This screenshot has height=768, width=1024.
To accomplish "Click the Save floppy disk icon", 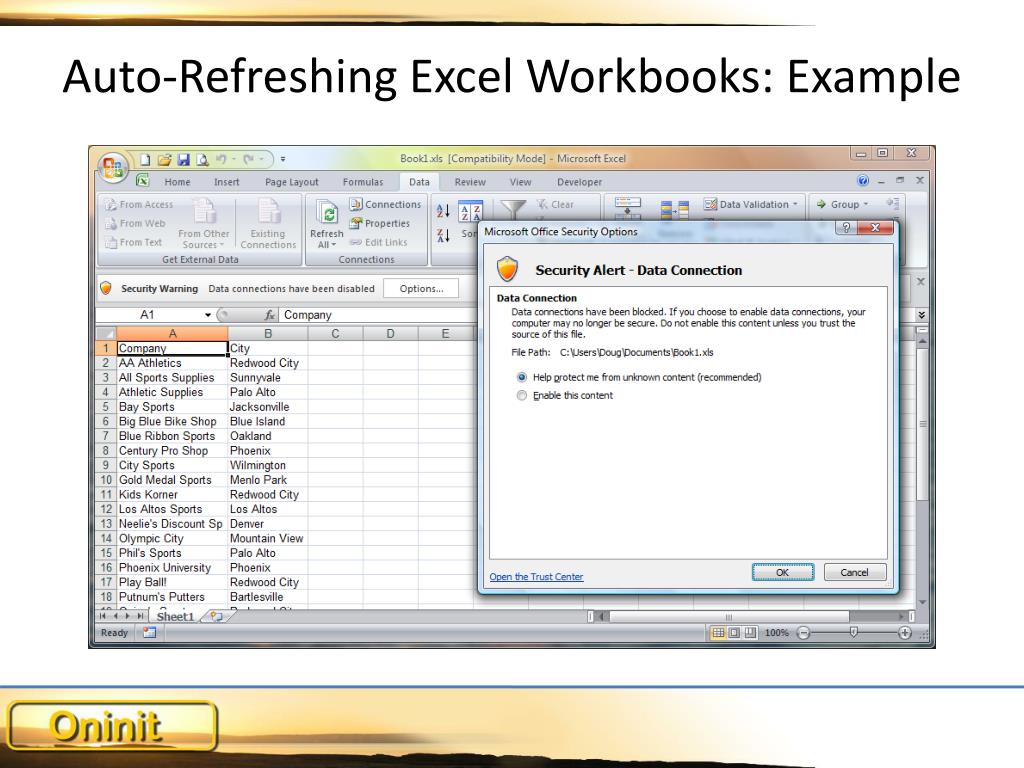I will pos(184,159).
